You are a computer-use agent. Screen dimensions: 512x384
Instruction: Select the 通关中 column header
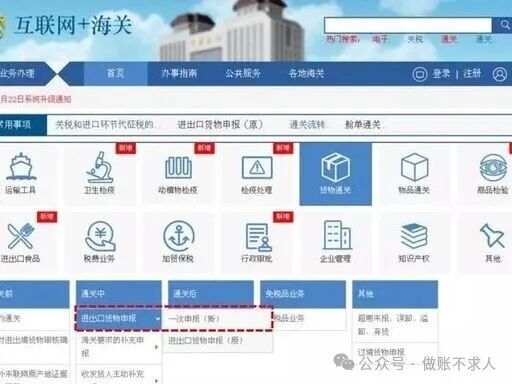click(119, 294)
